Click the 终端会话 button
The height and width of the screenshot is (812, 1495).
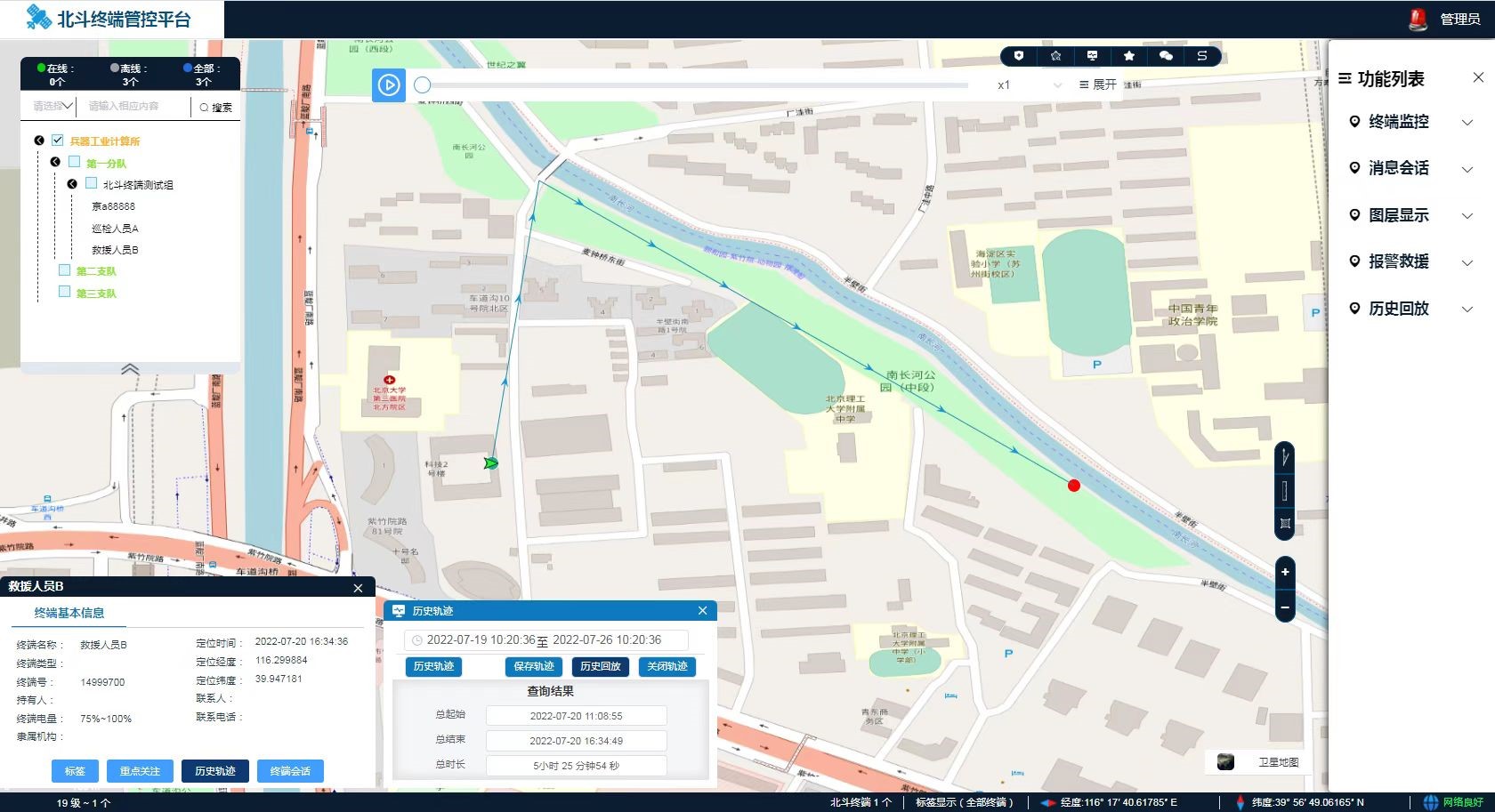click(x=290, y=771)
